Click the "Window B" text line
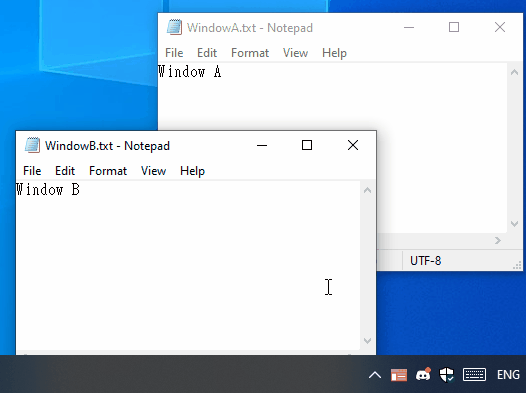The image size is (526, 393). (x=48, y=190)
